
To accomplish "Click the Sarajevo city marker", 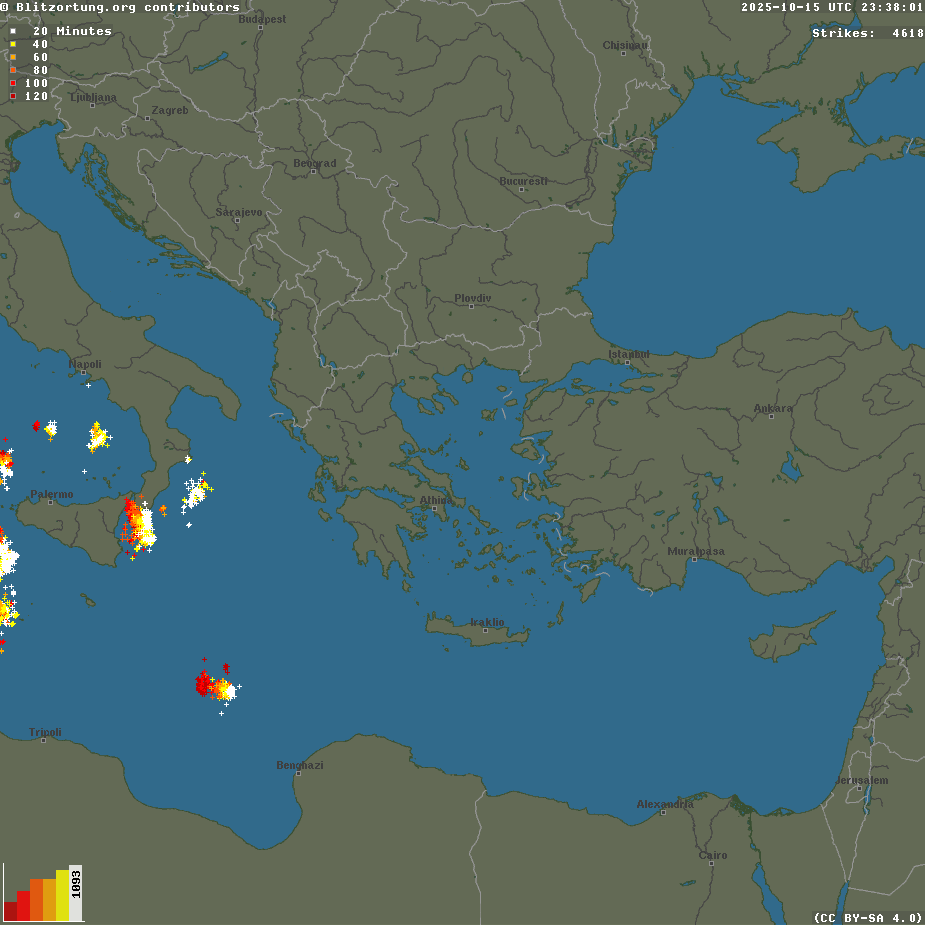I will click(237, 220).
